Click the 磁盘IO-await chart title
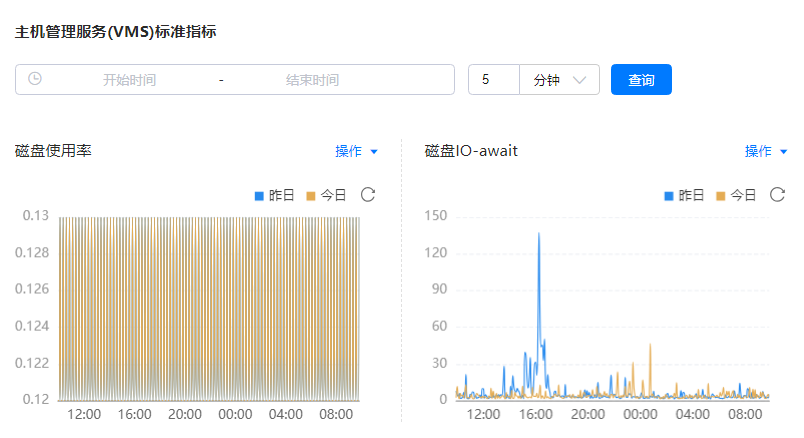This screenshot has height=438, width=804. 471,151
